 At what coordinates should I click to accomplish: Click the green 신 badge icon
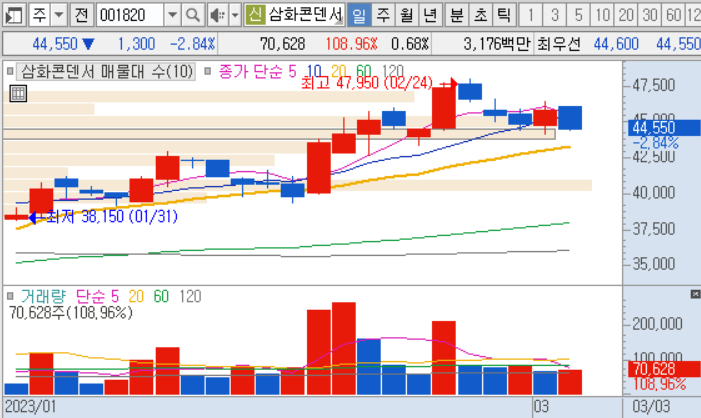[x=255, y=15]
